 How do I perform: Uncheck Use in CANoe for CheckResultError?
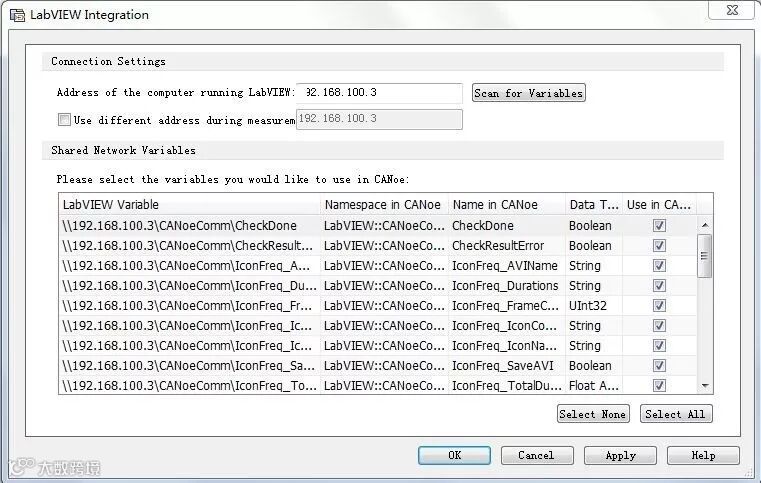(659, 245)
